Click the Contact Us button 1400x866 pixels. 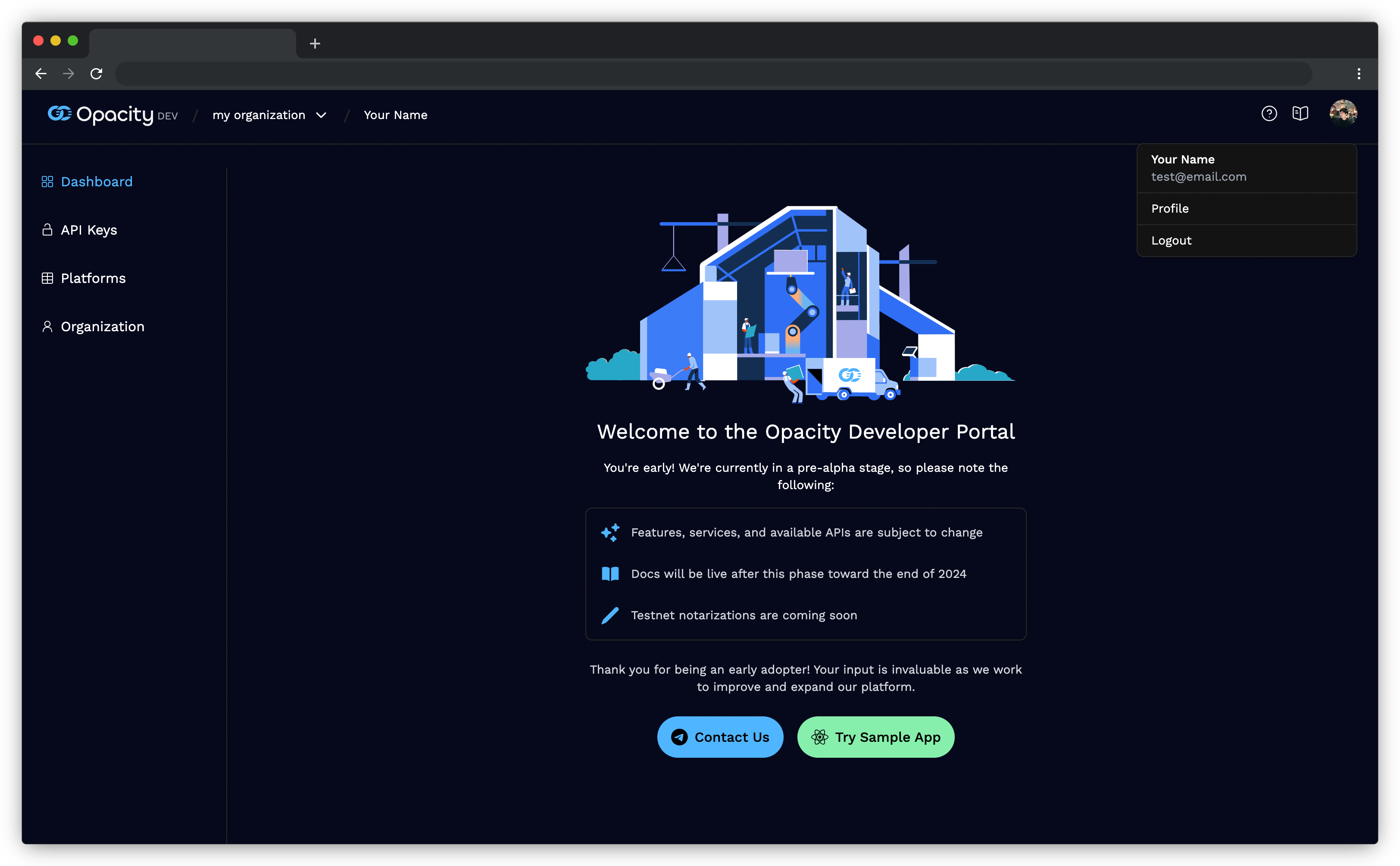(x=720, y=737)
